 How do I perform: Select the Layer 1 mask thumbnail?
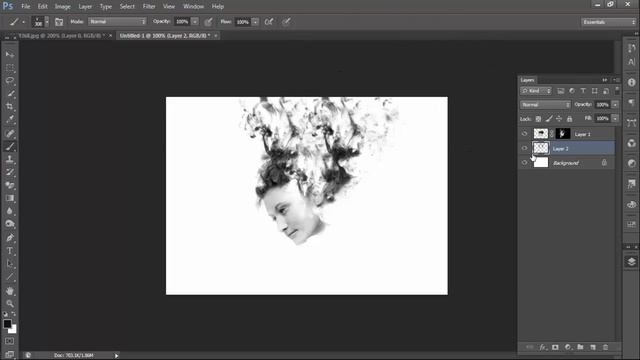563,133
